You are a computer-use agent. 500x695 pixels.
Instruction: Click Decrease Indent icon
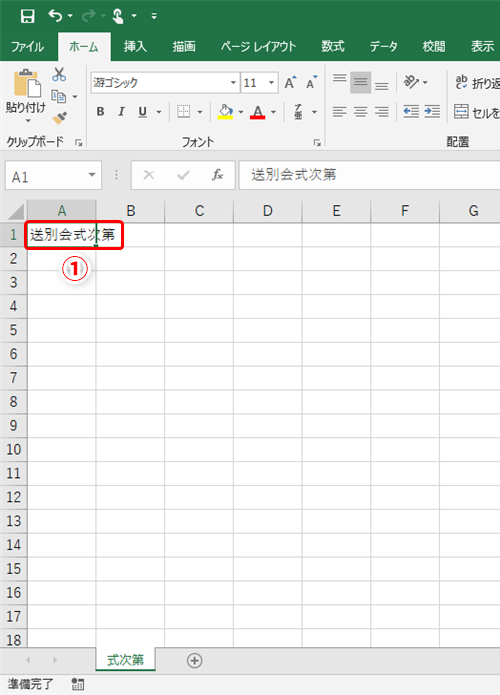411,112
